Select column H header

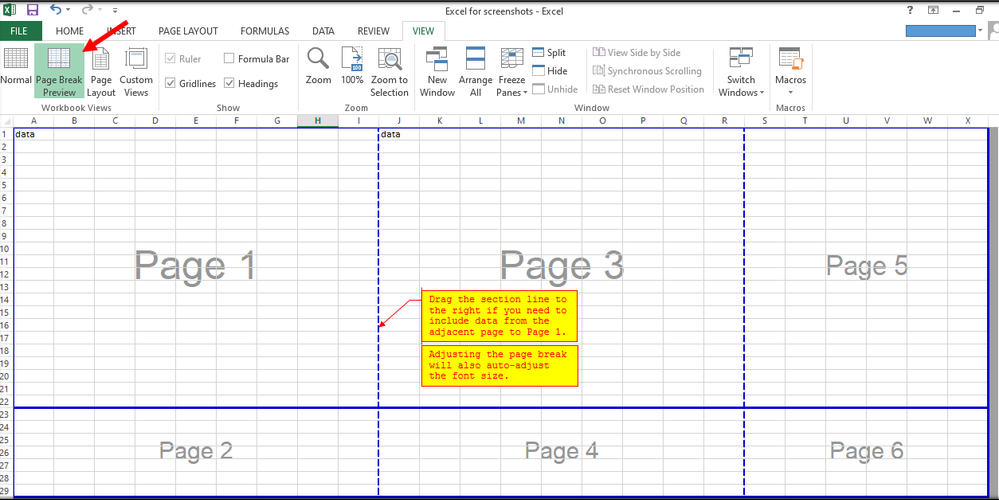317,121
